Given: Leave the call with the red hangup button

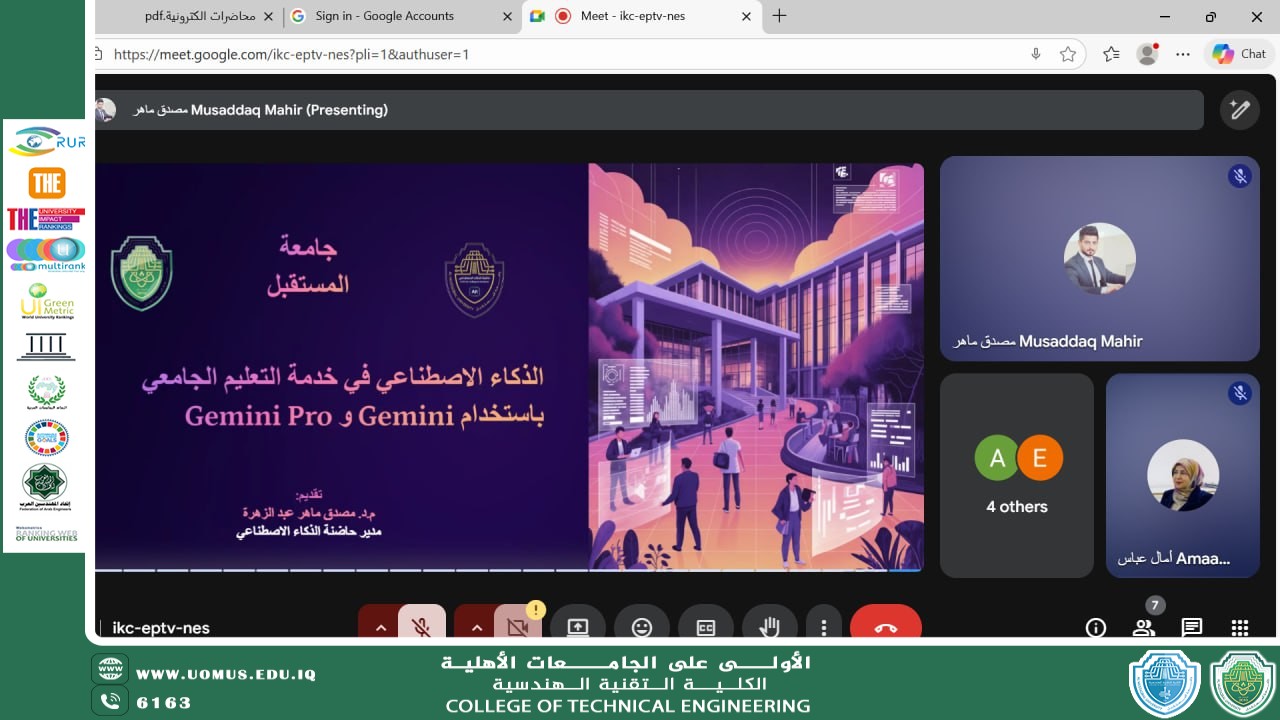Looking at the screenshot, I should click(x=886, y=627).
